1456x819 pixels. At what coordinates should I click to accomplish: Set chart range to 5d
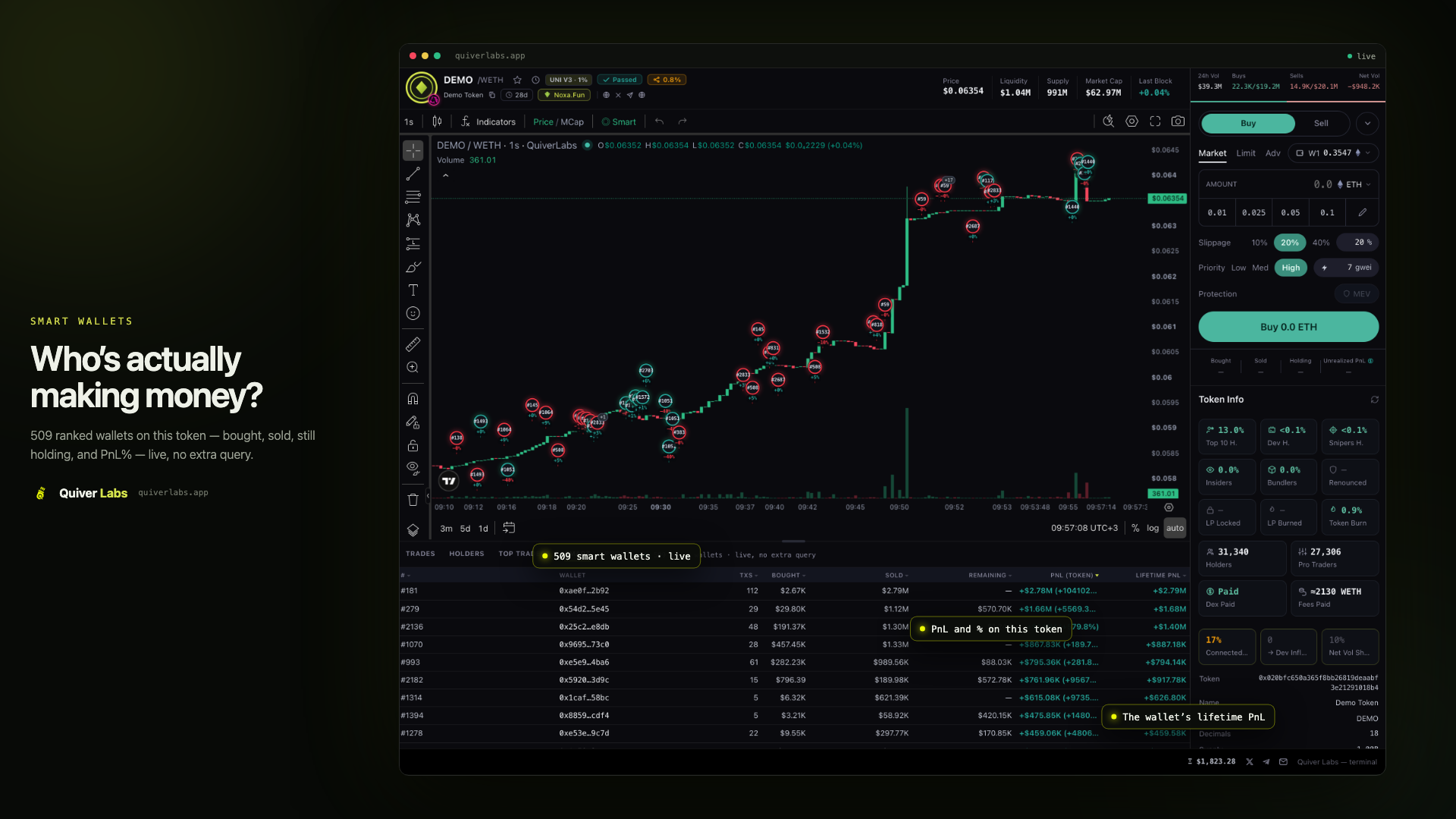465,529
